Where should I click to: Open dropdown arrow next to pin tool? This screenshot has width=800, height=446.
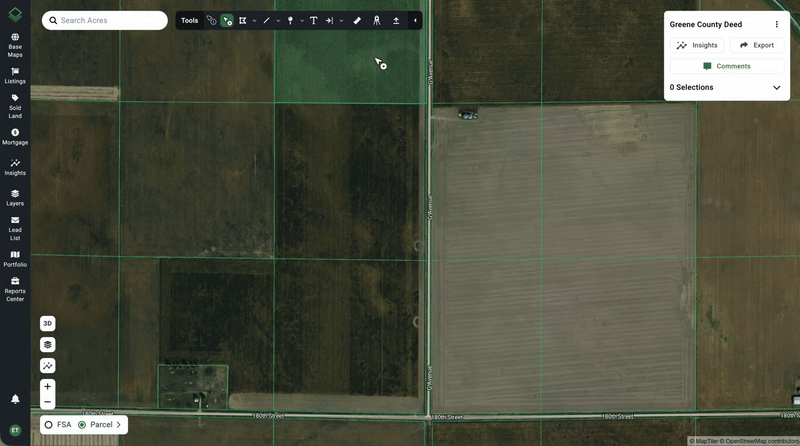(302, 20)
